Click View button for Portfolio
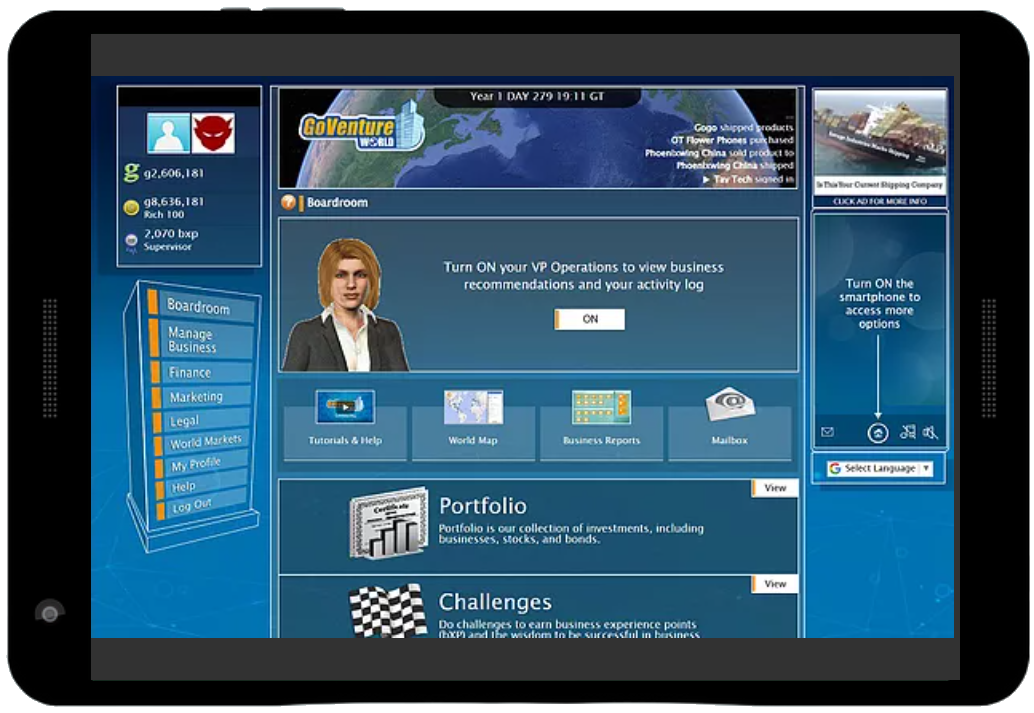This screenshot has width=1034, height=713. 775,488
